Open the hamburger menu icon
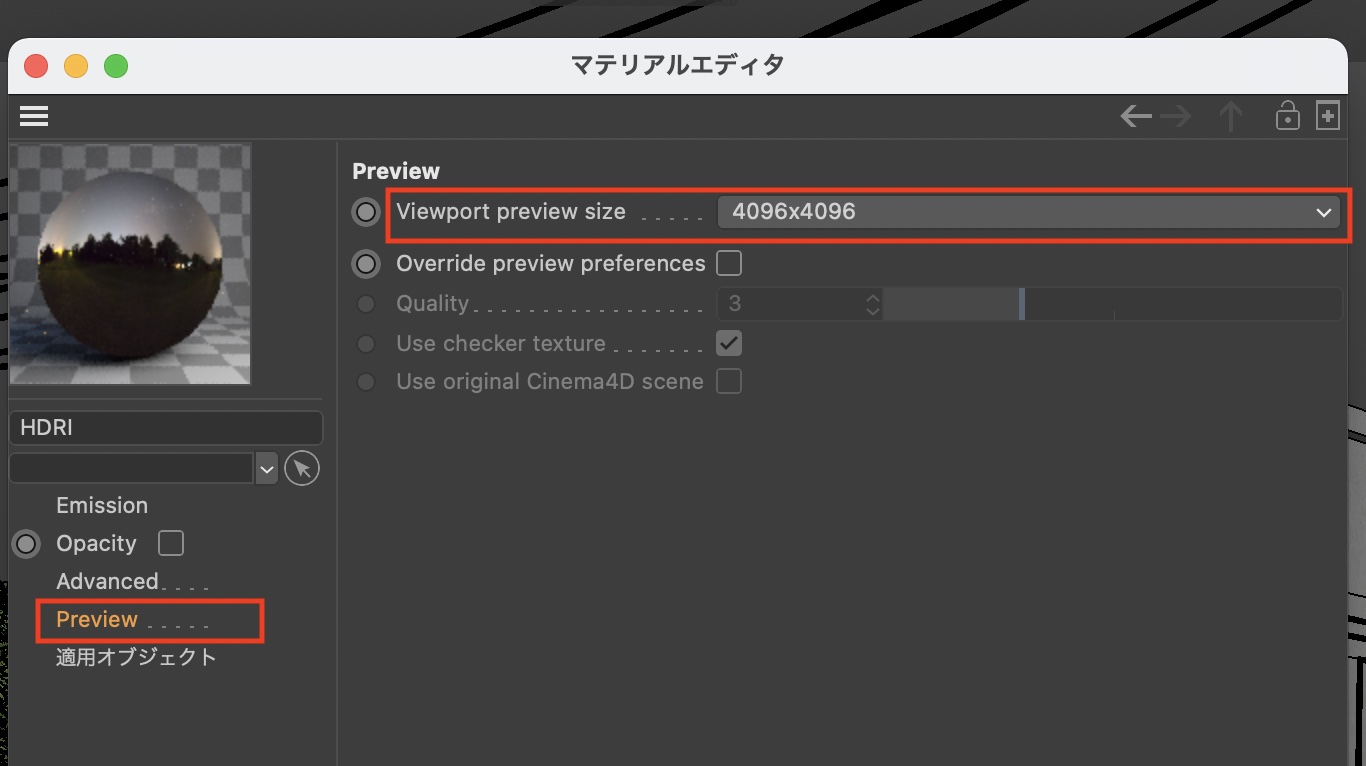The image size is (1366, 766). click(x=34, y=117)
